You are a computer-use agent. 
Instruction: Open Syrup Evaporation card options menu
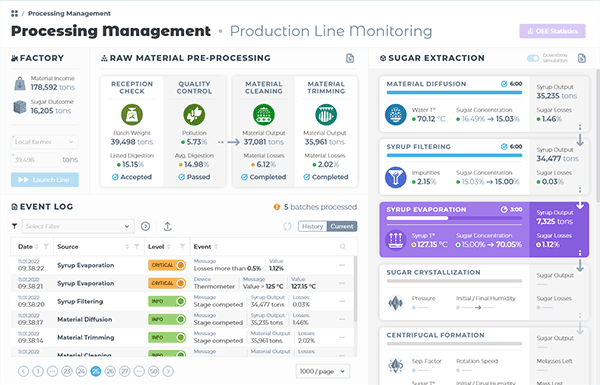(x=580, y=253)
